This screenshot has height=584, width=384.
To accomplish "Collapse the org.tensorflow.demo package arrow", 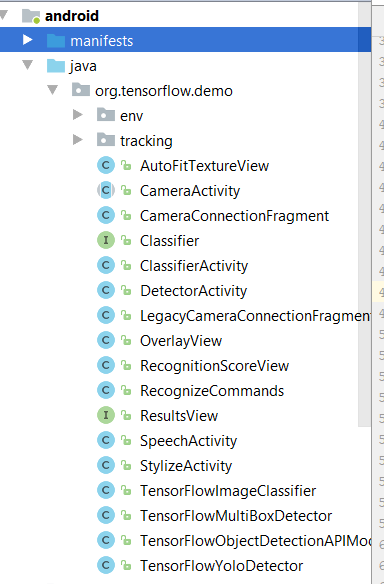I will [x=52, y=90].
